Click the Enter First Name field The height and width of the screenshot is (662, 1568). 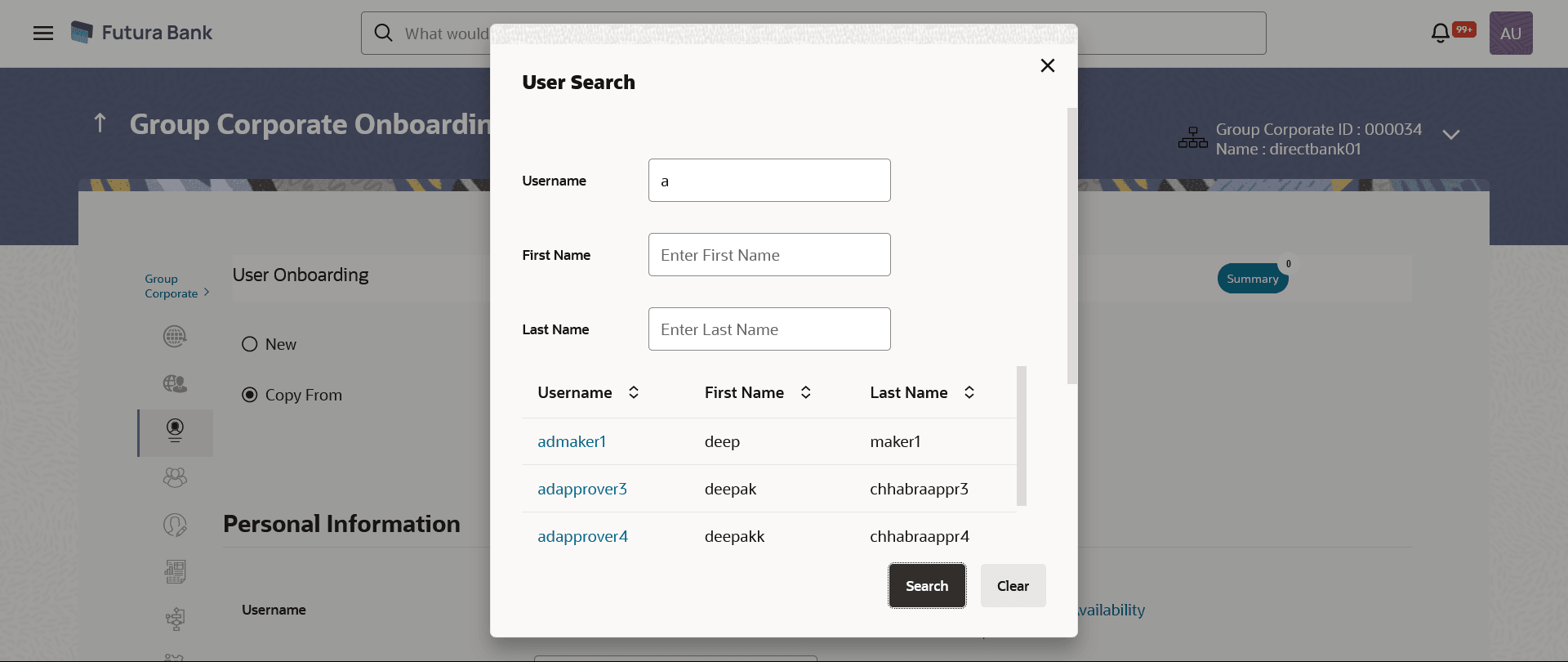coord(769,255)
